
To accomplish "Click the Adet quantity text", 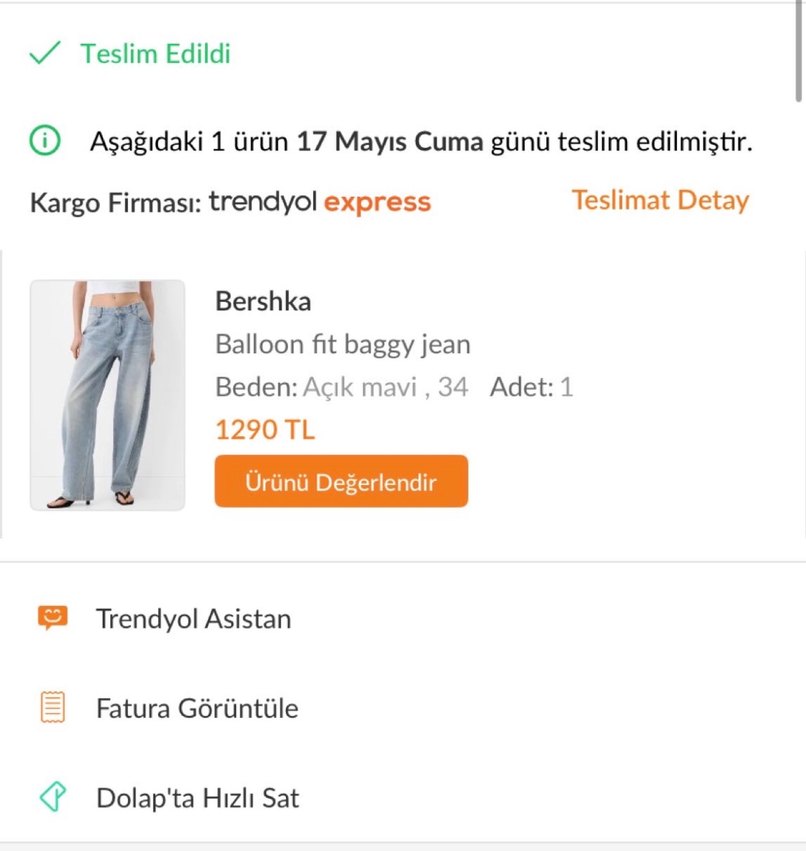I will (531, 387).
